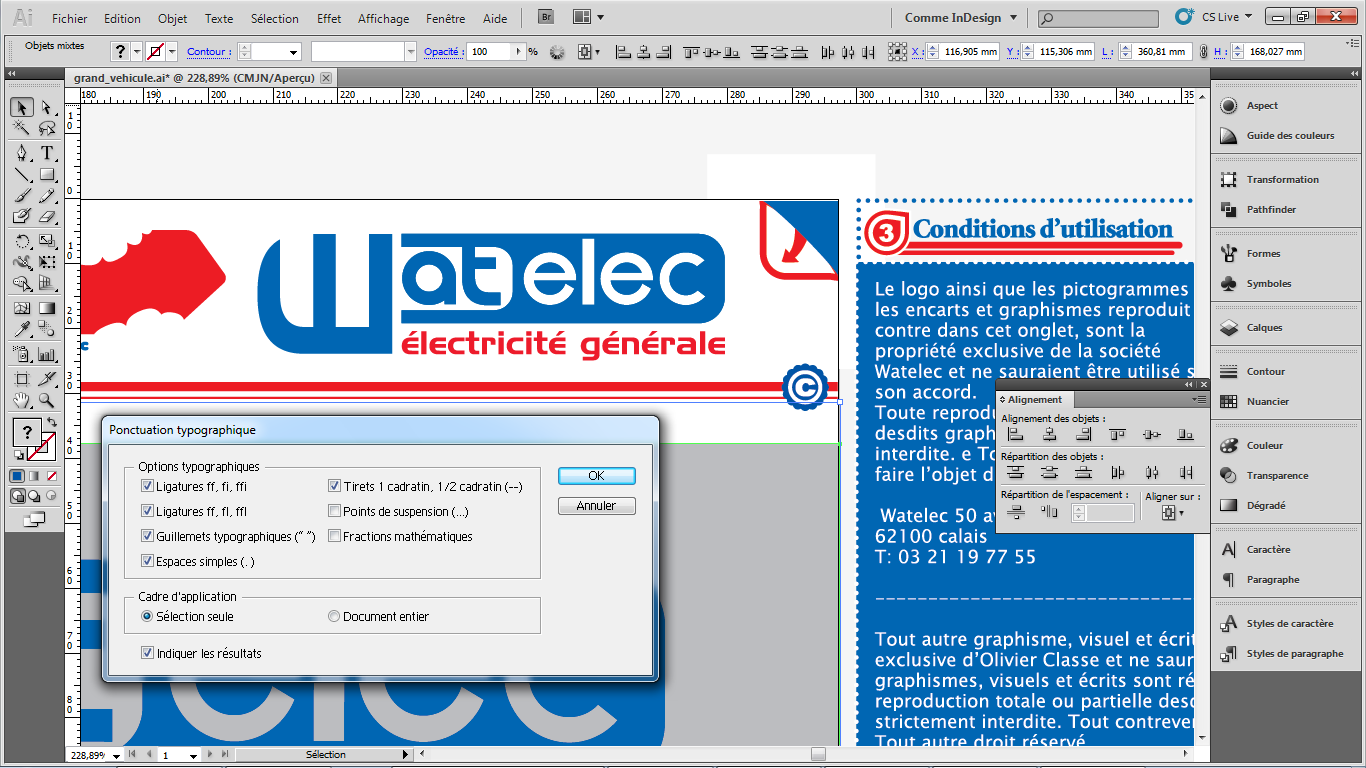Open the Pathfinder panel
This screenshot has width=1366, height=768.
1271,210
